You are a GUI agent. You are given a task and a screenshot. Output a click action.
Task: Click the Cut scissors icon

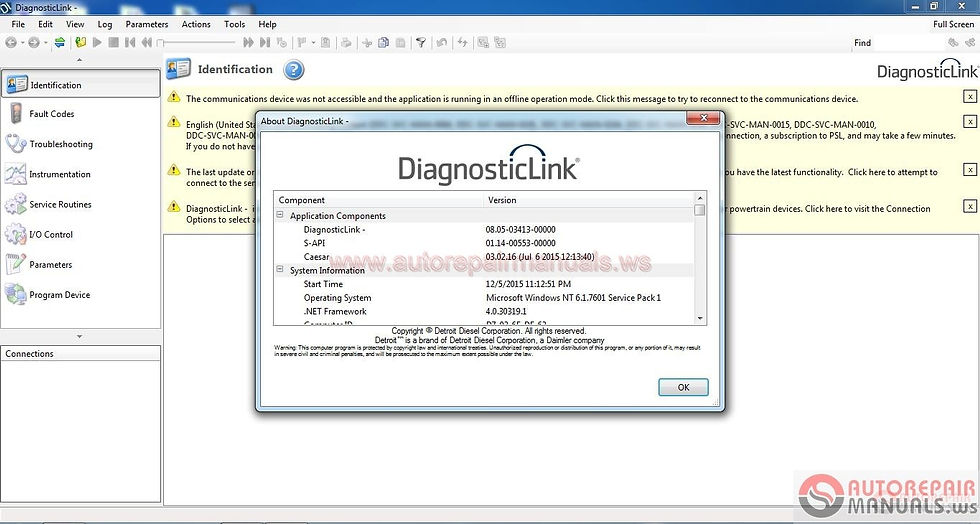tap(367, 43)
